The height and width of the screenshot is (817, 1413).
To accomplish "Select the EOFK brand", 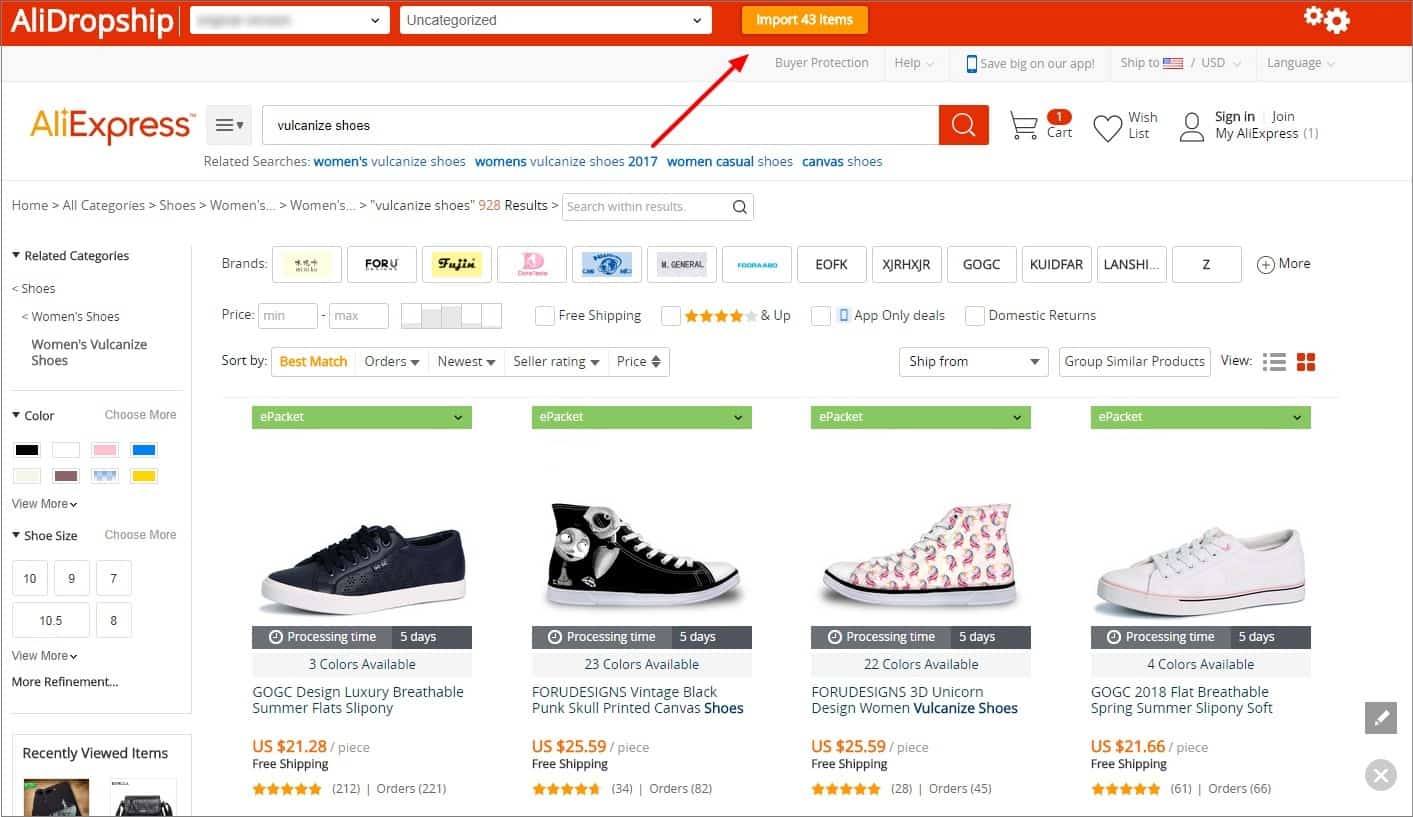I will click(832, 264).
